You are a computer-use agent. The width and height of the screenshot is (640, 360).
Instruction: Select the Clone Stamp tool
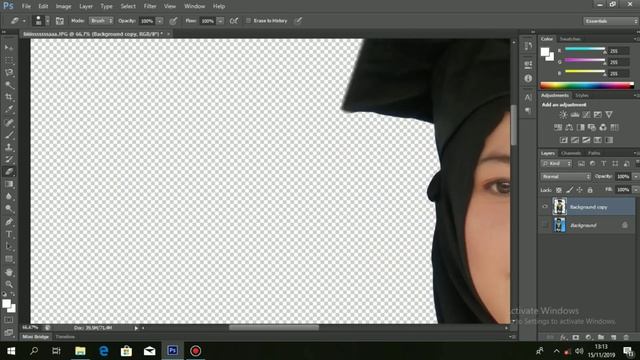(9, 147)
